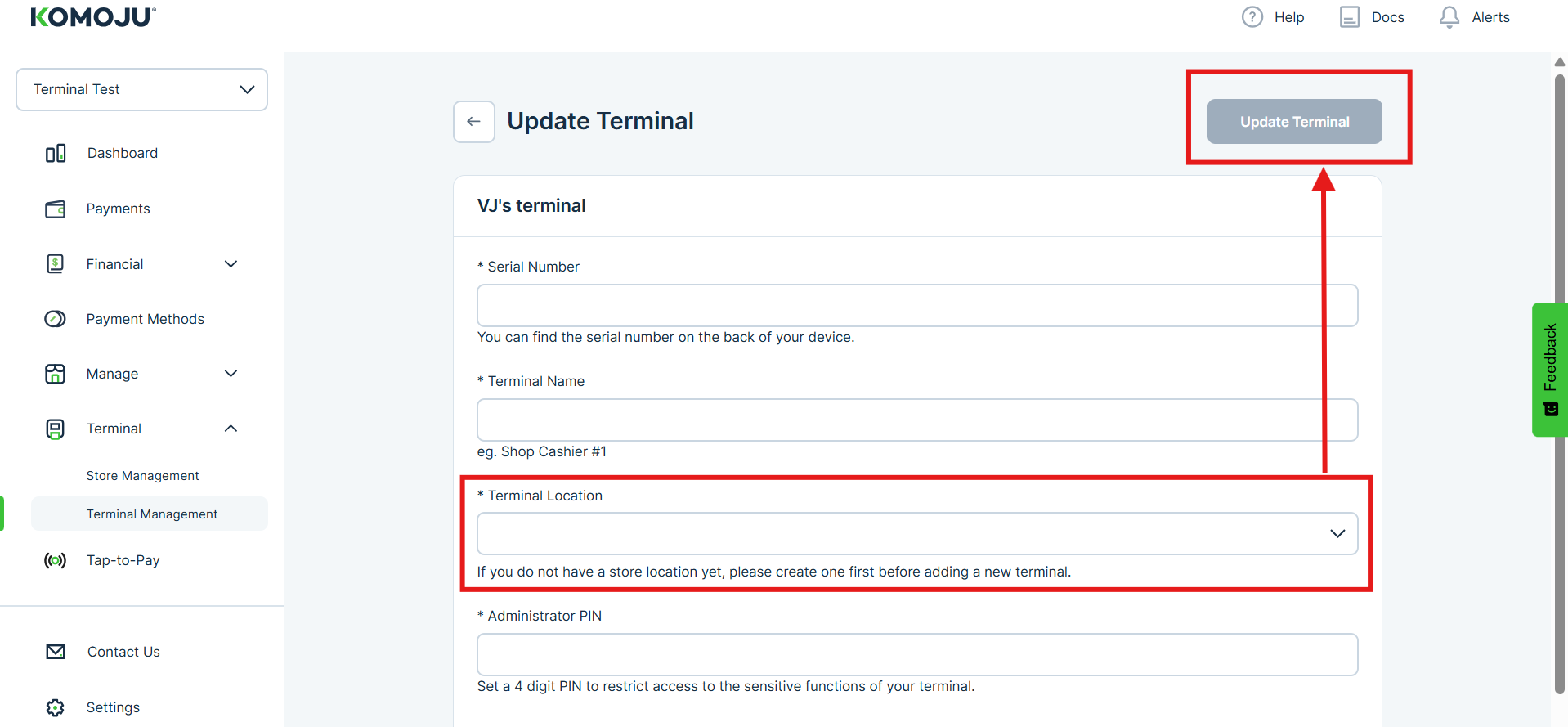Click the Tap-to-Pay signal icon
Image resolution: width=1568 pixels, height=727 pixels.
[56, 560]
